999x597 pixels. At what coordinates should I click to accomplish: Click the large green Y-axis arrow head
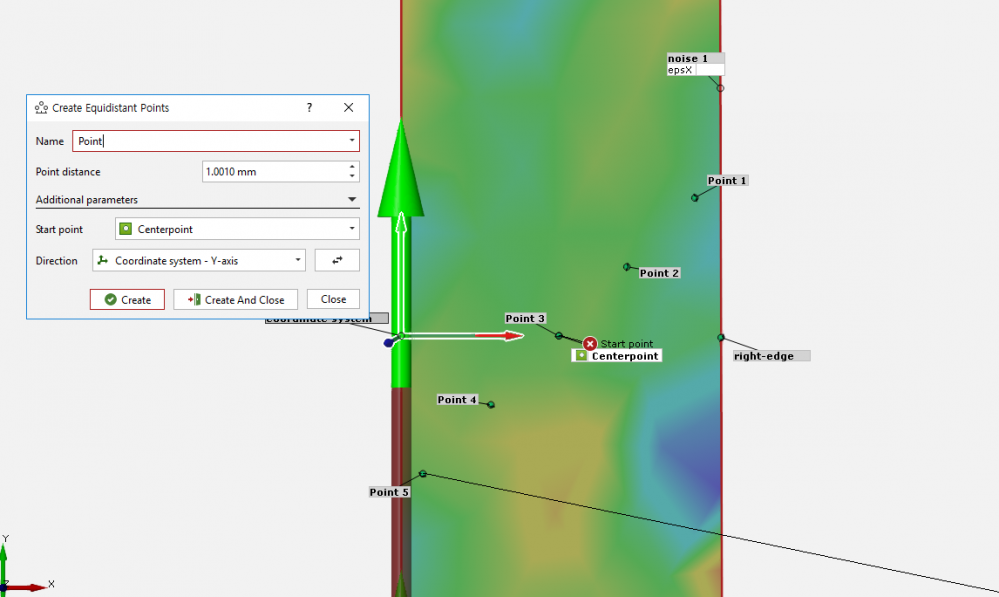point(400,170)
